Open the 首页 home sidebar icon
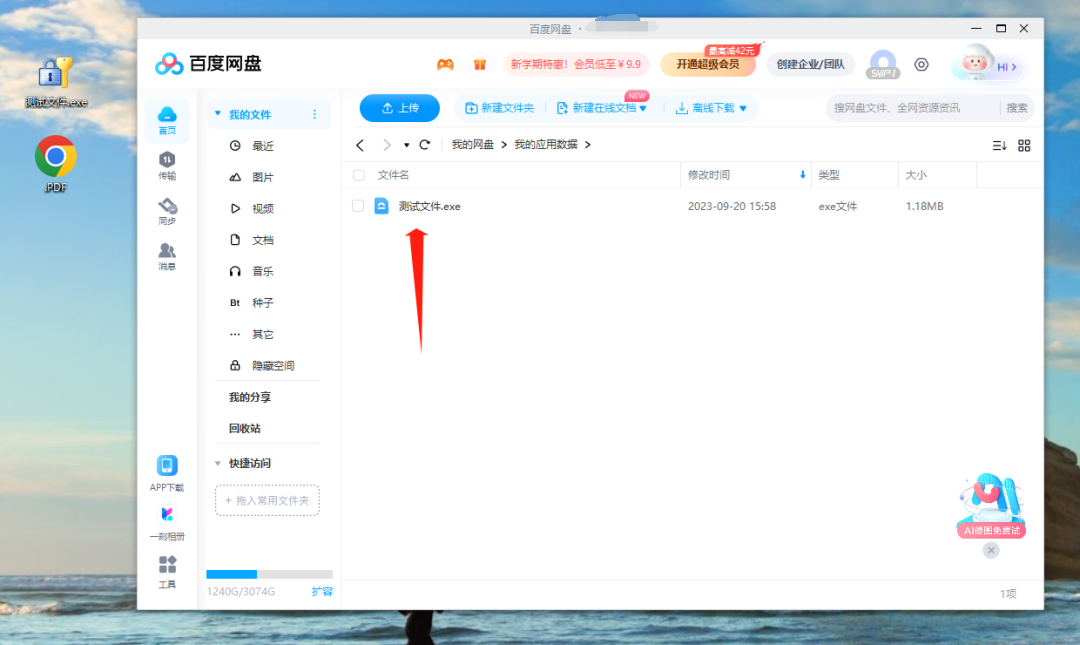The width and height of the screenshot is (1080, 645). (167, 120)
